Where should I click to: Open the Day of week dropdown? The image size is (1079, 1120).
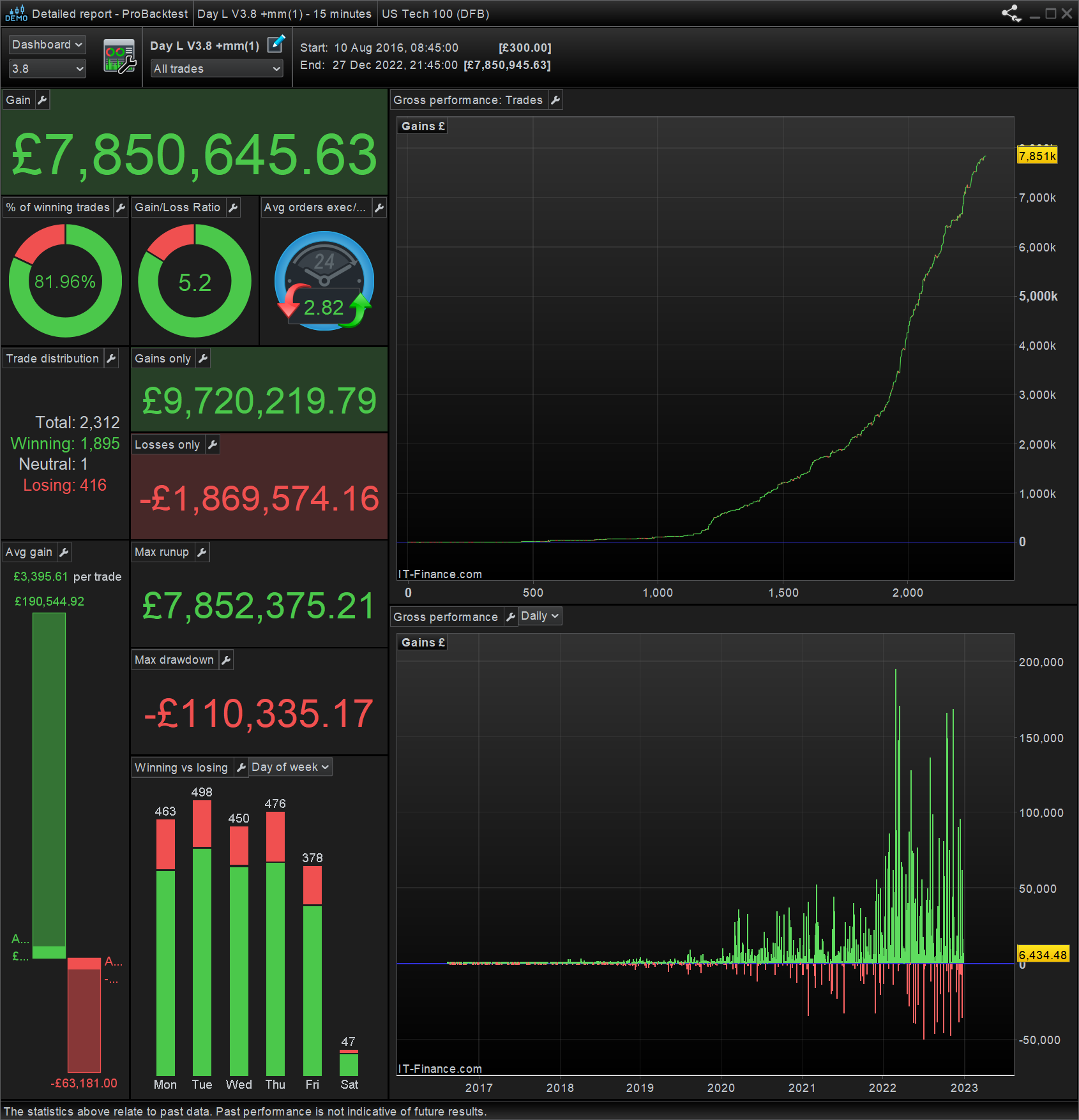click(x=290, y=767)
